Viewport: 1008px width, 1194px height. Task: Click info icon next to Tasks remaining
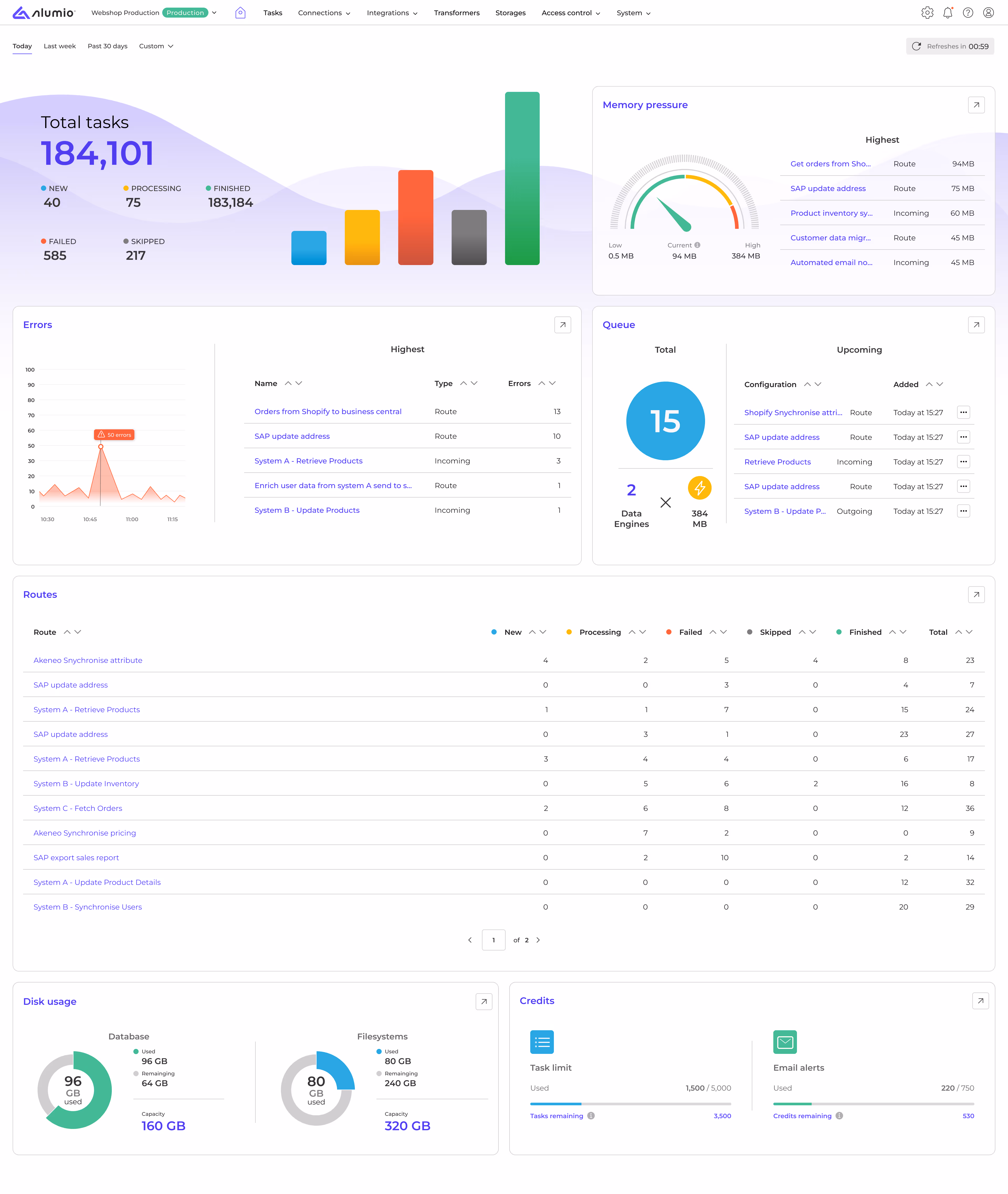pos(591,1116)
